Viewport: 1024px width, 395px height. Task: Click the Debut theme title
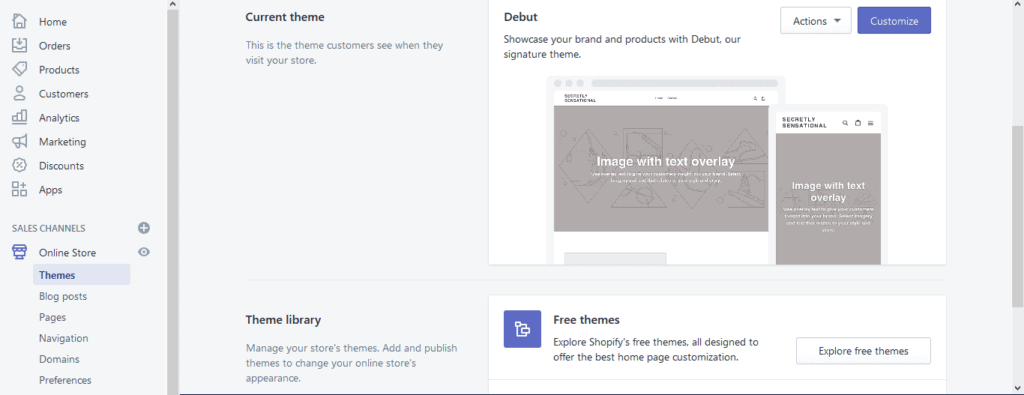click(x=520, y=17)
